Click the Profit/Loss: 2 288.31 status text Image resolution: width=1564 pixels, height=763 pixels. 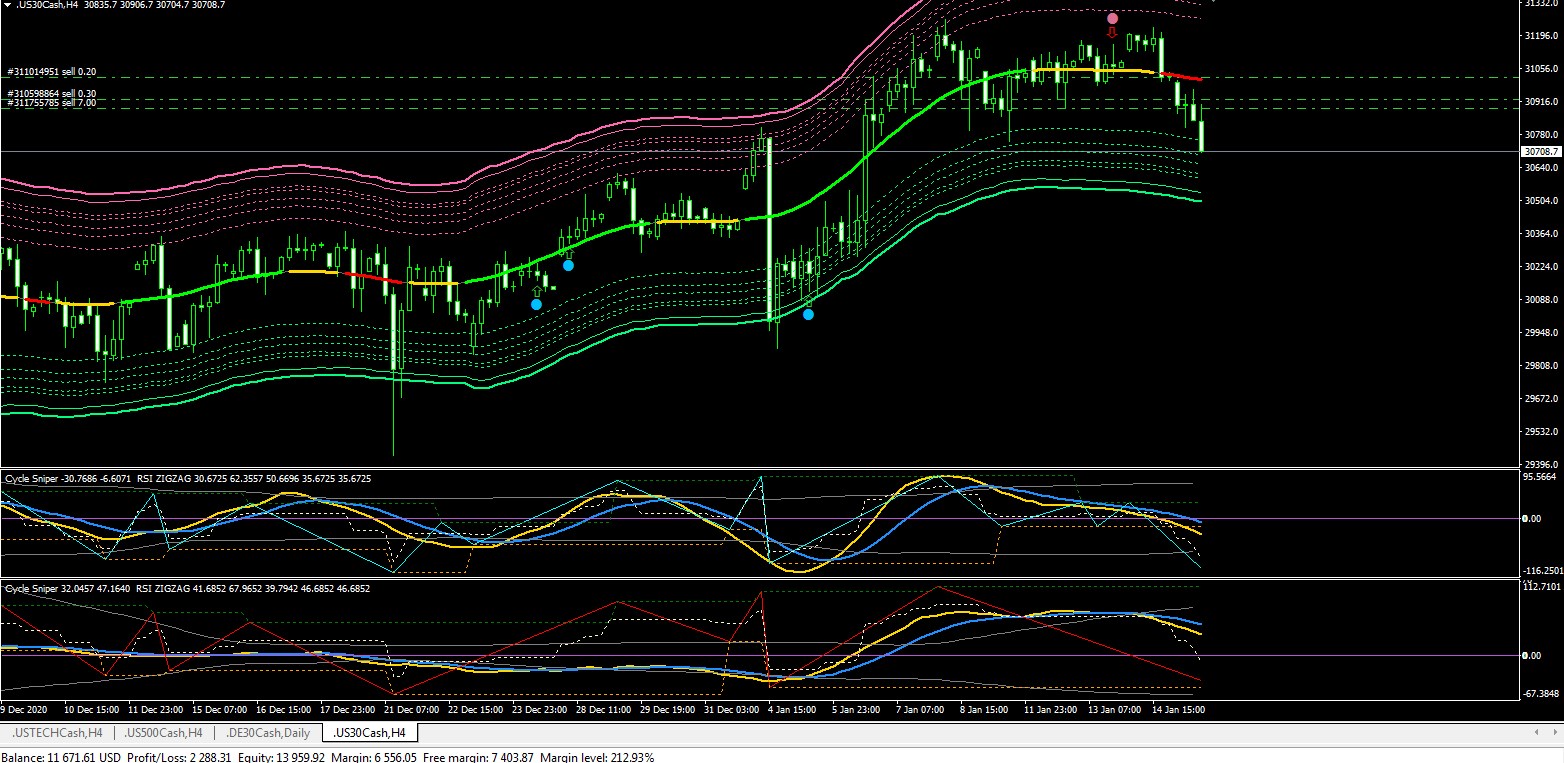178,757
